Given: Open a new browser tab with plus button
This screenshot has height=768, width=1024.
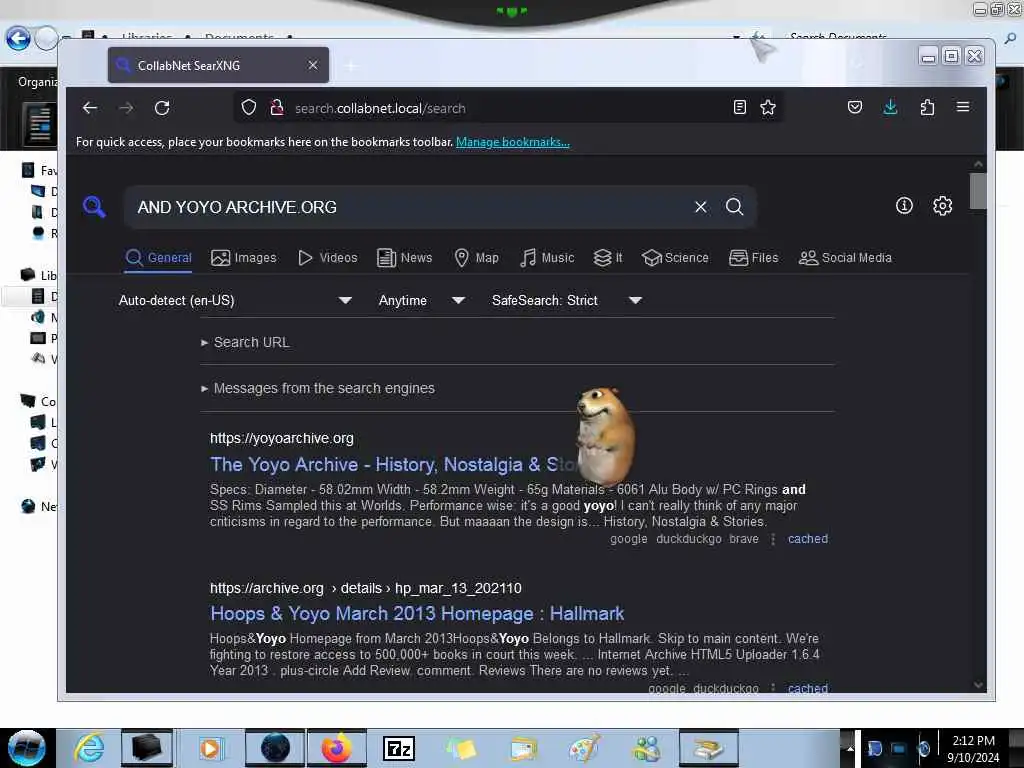Looking at the screenshot, I should (x=351, y=66).
